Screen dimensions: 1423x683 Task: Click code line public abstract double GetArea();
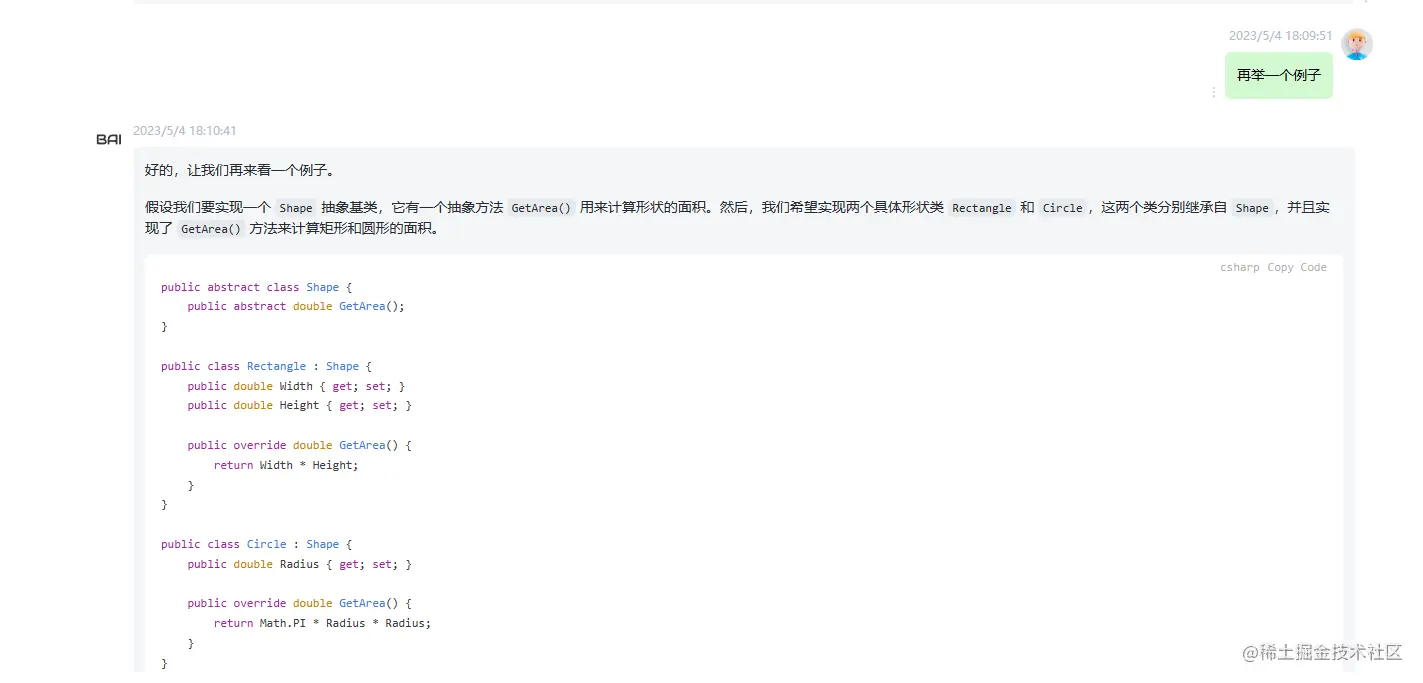[x=296, y=306]
